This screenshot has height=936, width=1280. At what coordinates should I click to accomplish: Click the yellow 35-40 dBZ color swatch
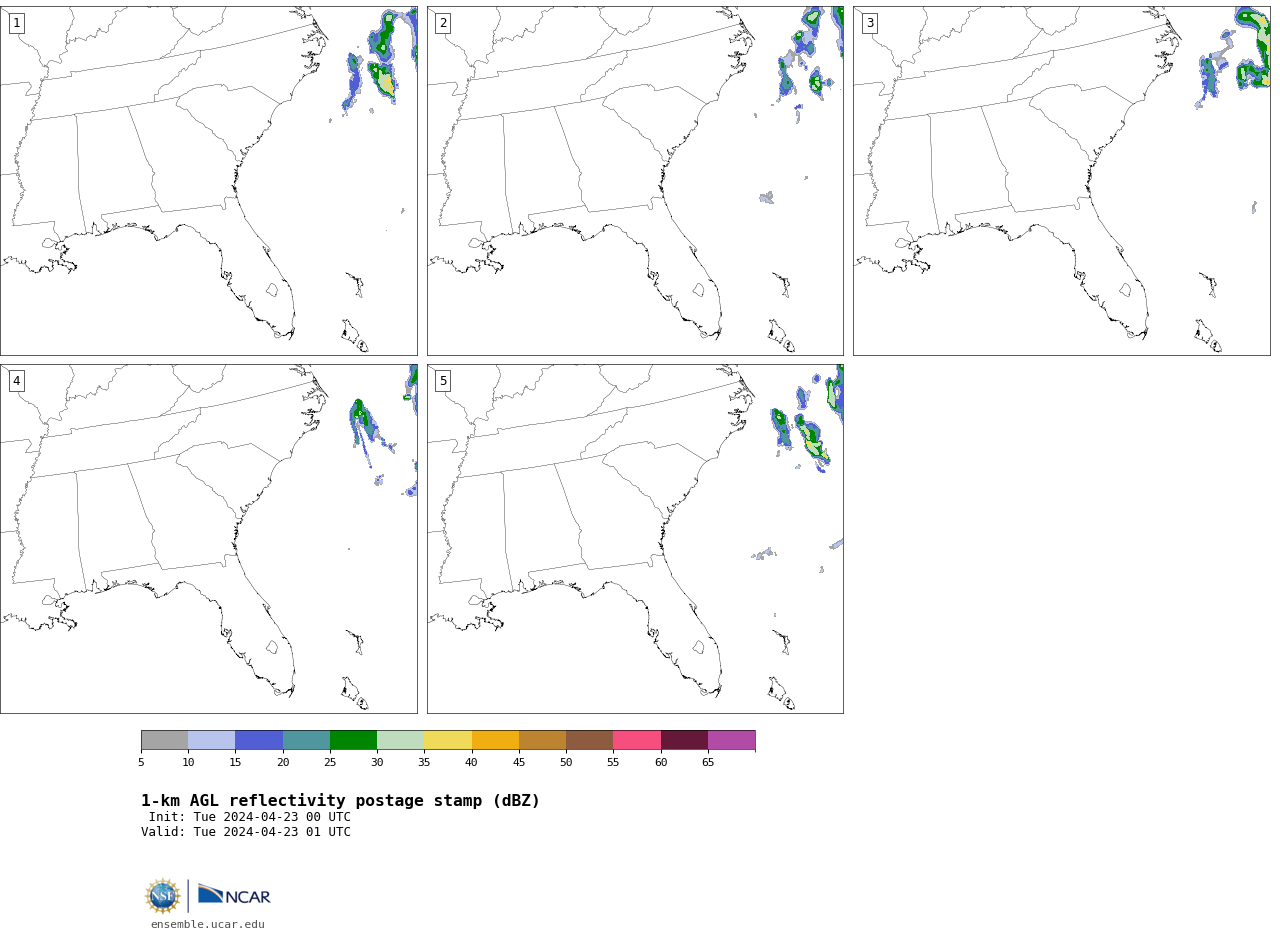(x=448, y=740)
